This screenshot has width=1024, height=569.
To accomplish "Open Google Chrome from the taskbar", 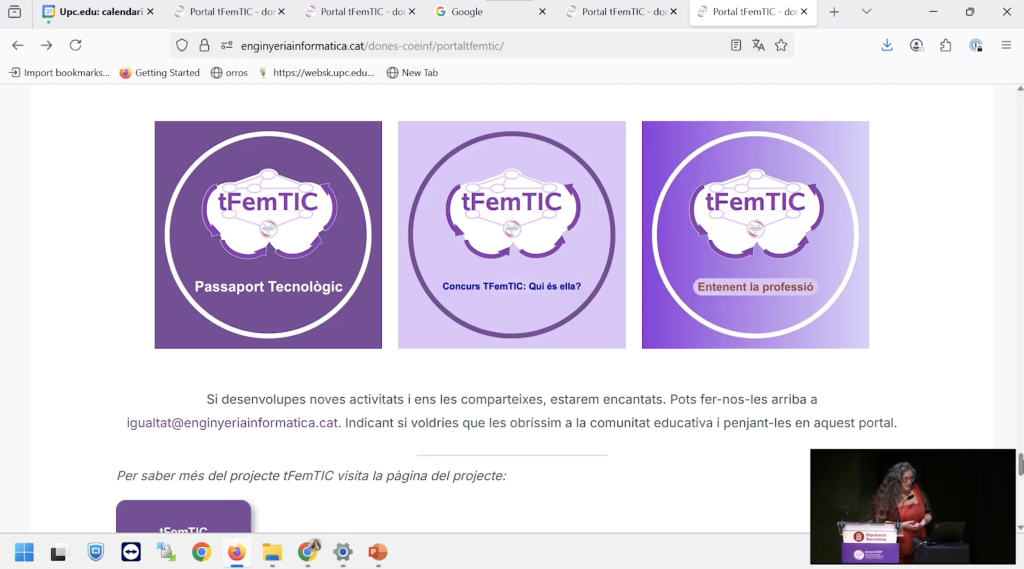I will tap(201, 552).
